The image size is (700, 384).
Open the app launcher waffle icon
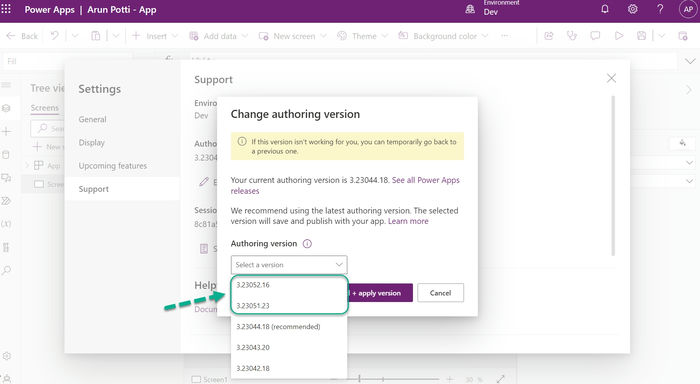point(6,9)
